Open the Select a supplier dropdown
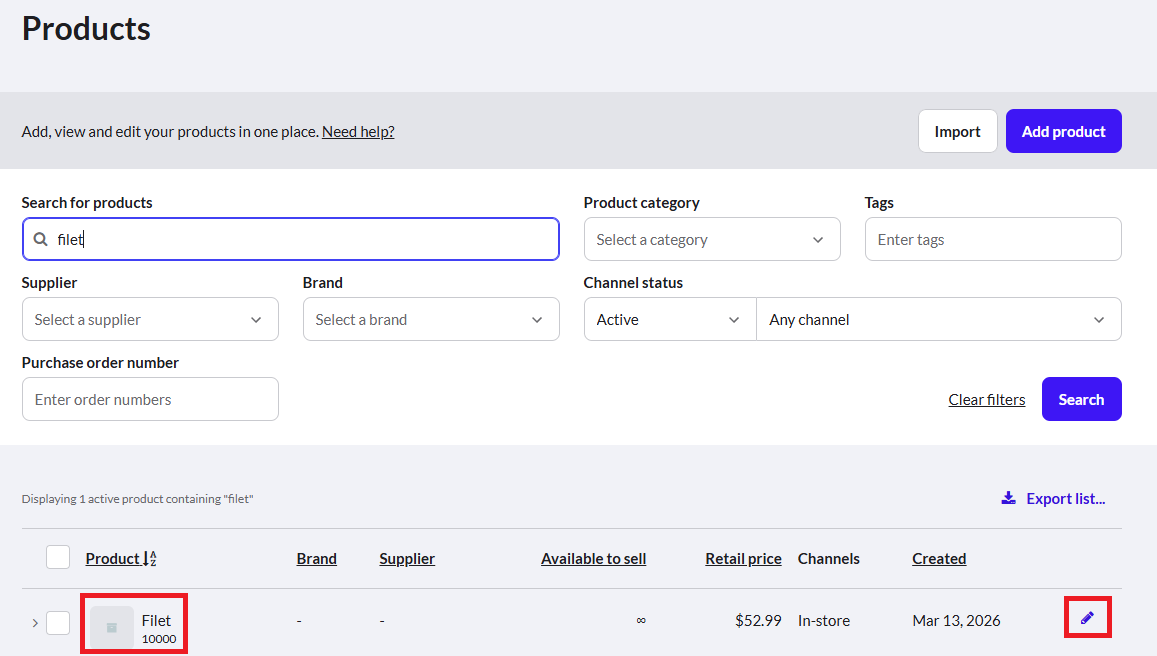This screenshot has width=1157, height=656. tap(151, 320)
